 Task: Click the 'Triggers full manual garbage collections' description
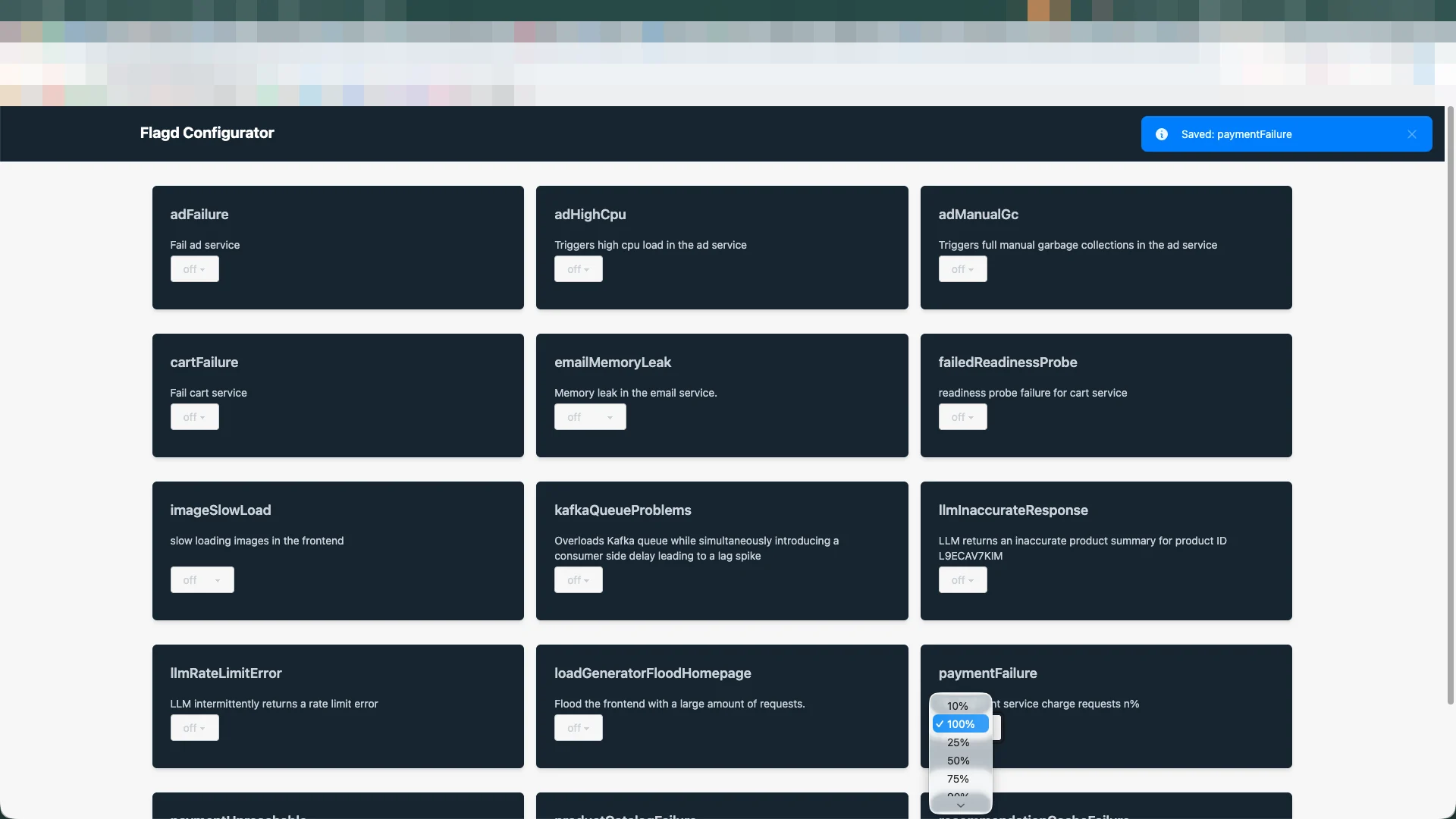1078,245
